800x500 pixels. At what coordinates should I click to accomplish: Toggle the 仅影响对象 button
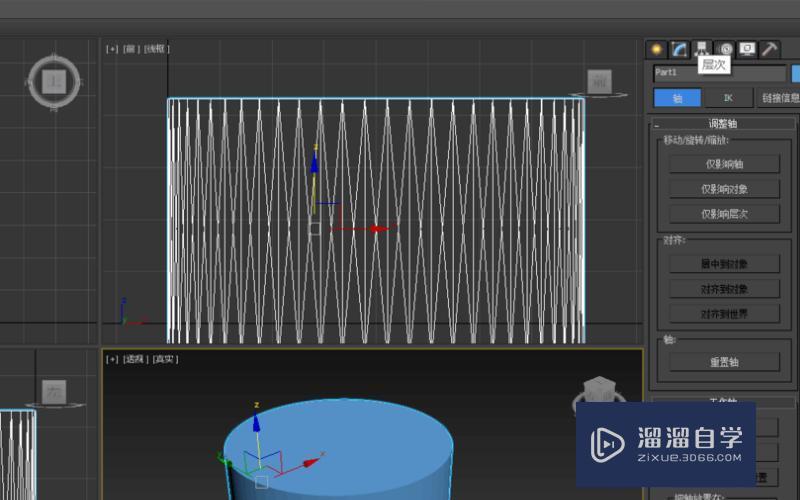[724, 189]
